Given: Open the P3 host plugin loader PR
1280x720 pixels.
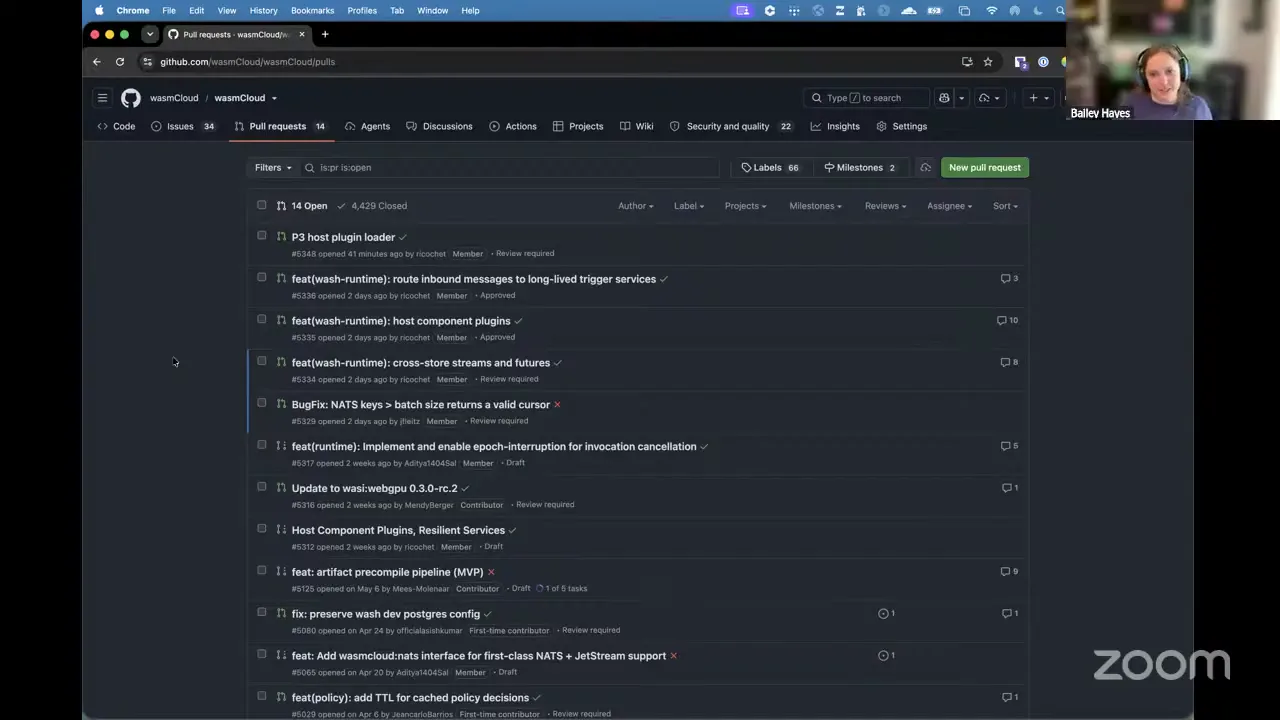Looking at the screenshot, I should pyautogui.click(x=343, y=237).
